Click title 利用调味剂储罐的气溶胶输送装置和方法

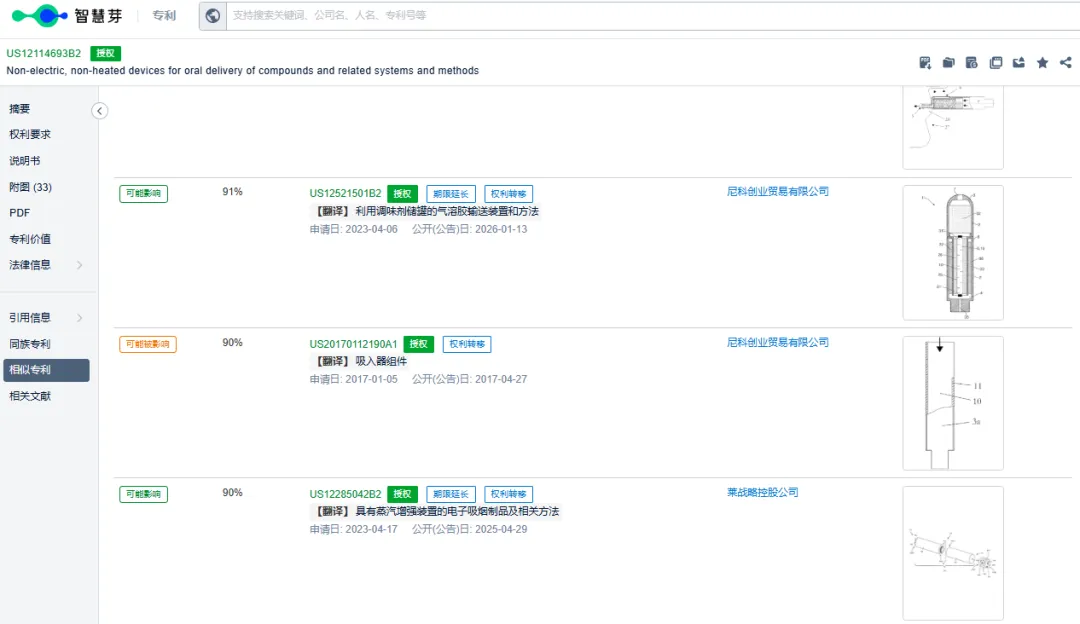tap(447, 211)
